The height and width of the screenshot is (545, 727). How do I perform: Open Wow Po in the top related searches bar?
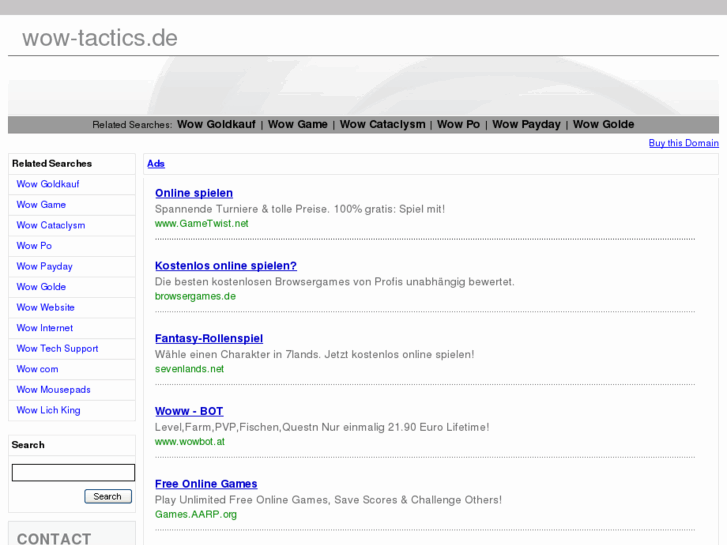click(x=458, y=124)
